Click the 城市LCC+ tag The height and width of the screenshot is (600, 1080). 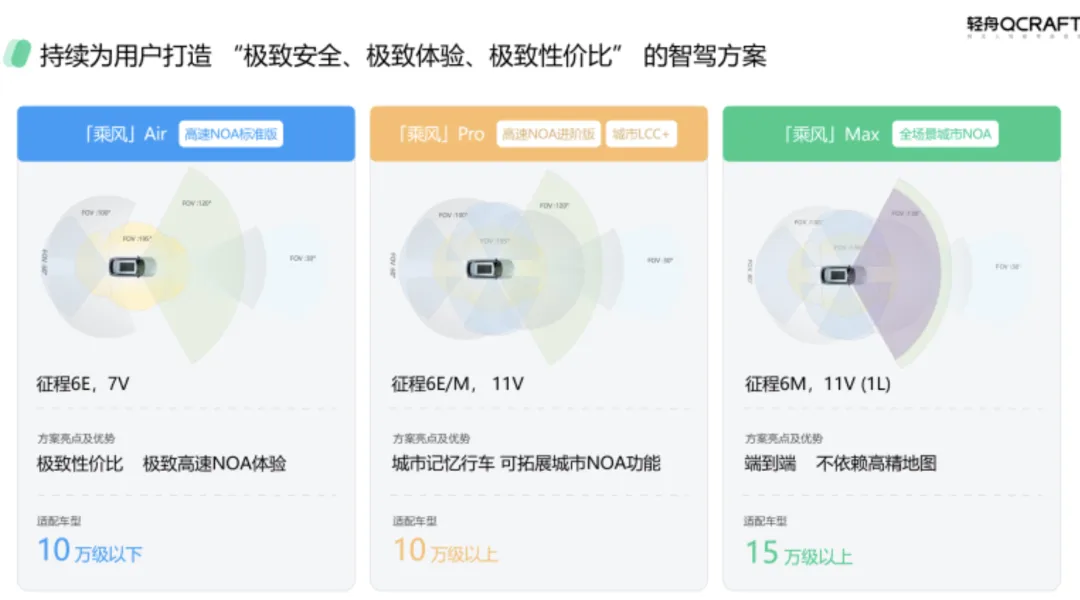point(641,134)
